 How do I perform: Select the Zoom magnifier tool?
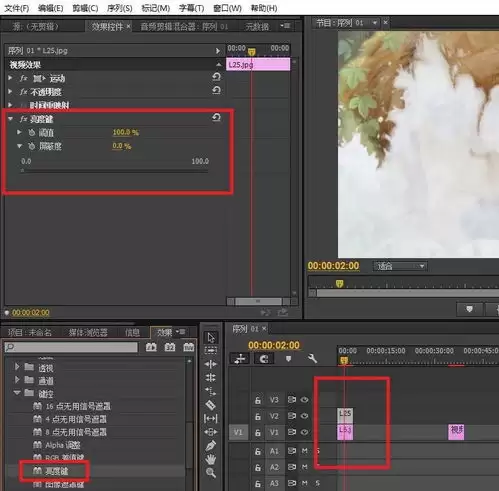tap(211, 473)
